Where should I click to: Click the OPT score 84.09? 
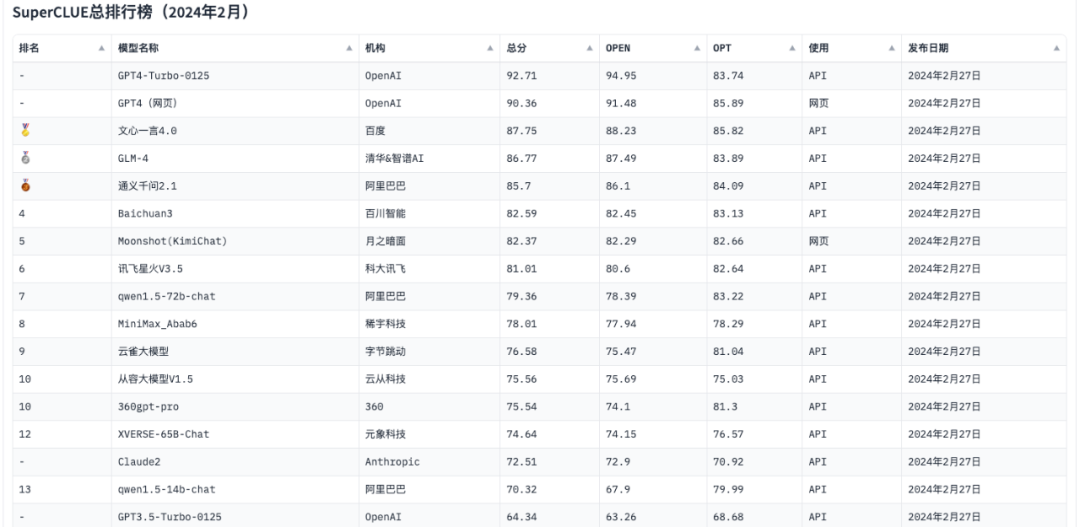click(x=728, y=186)
